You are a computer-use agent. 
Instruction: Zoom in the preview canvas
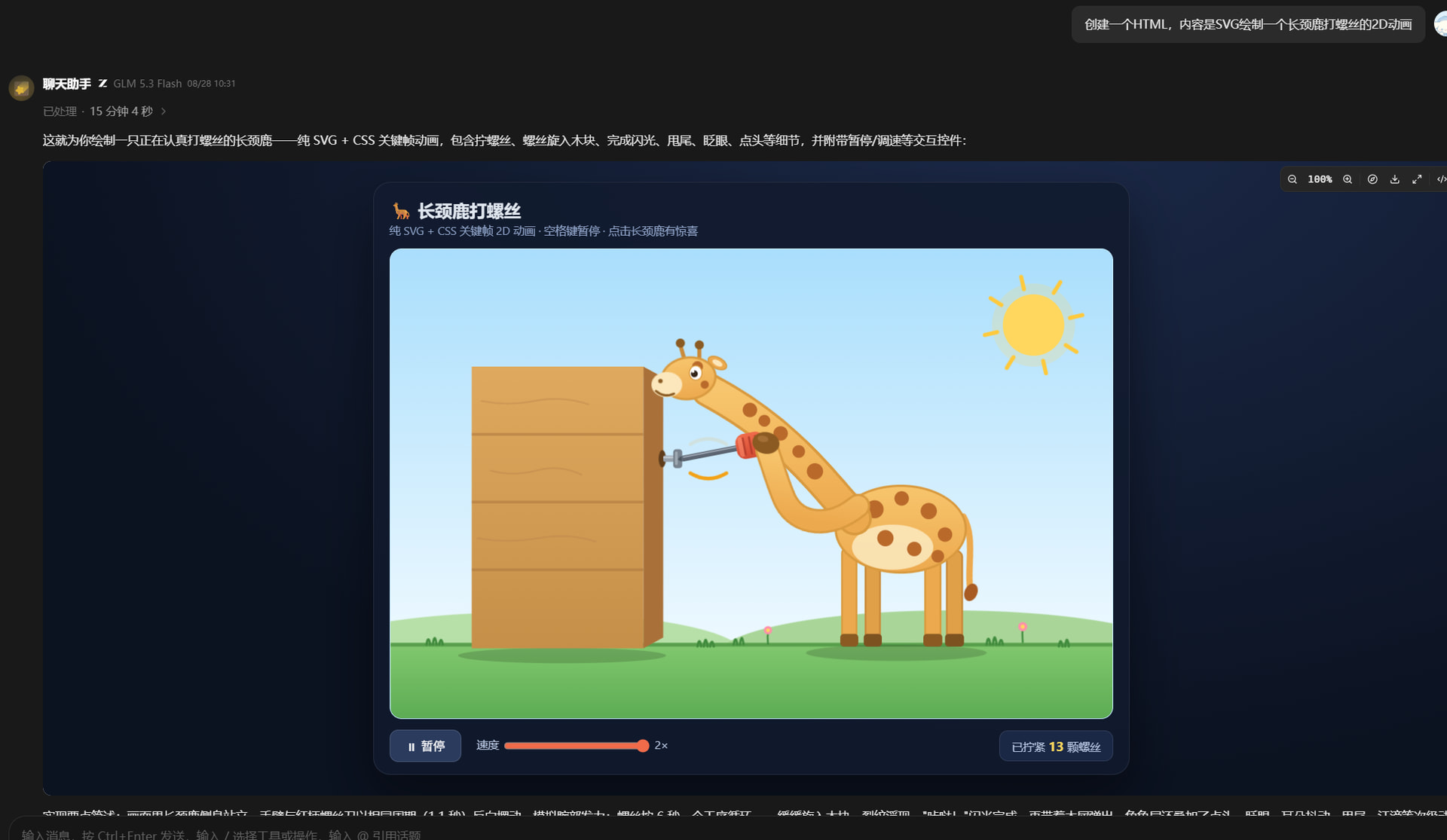[x=1348, y=179]
